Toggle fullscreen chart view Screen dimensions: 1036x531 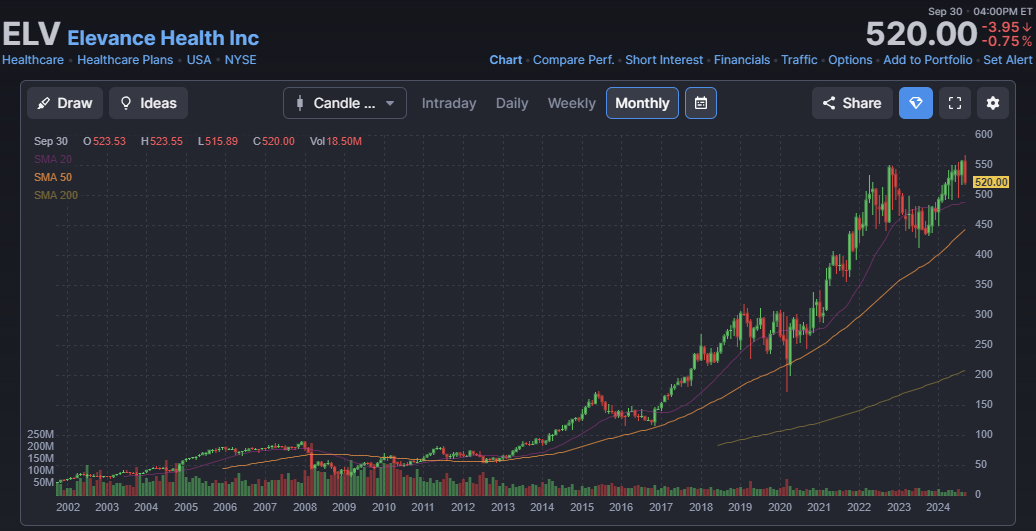click(955, 103)
